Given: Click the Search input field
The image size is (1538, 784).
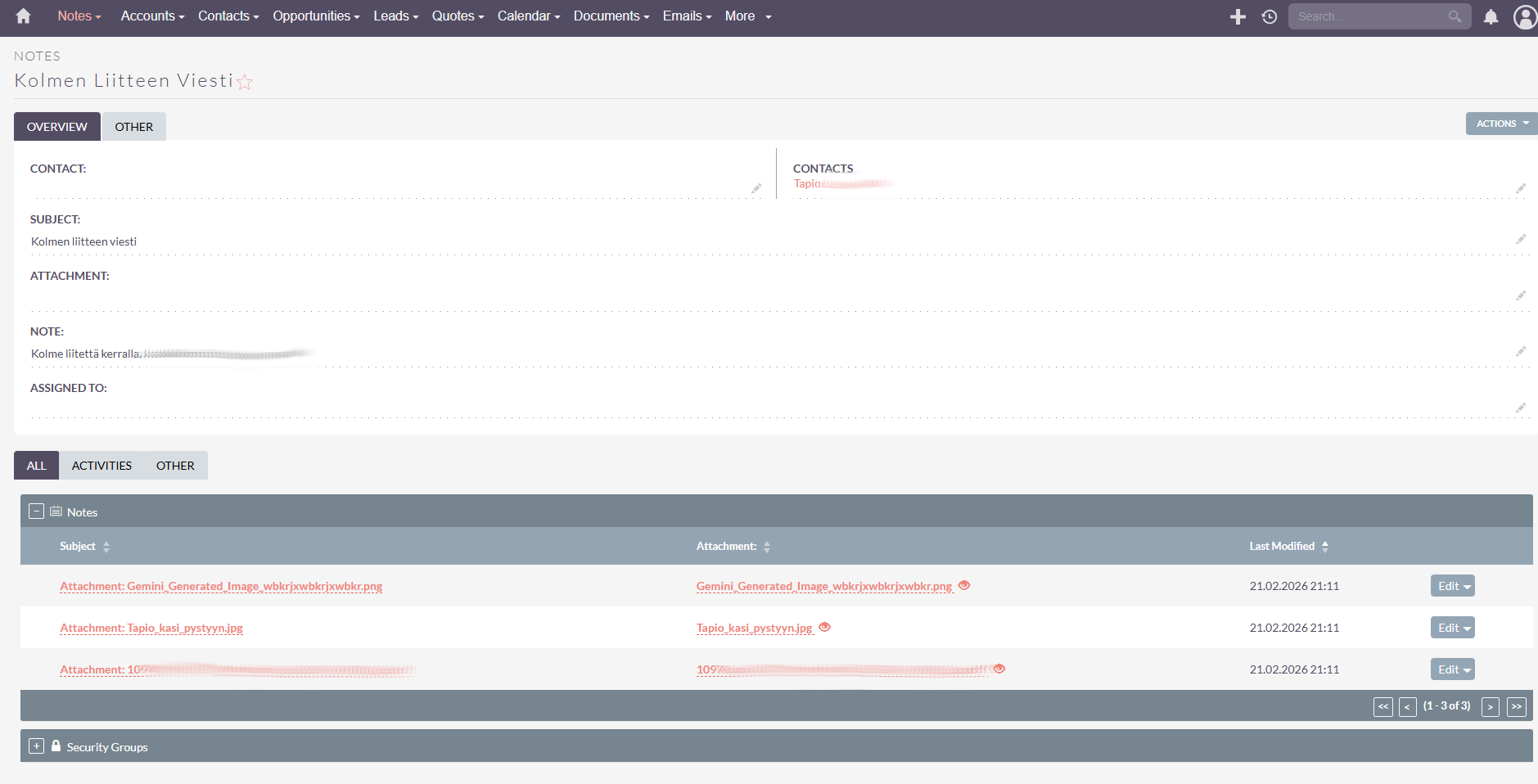Looking at the screenshot, I should [1369, 16].
